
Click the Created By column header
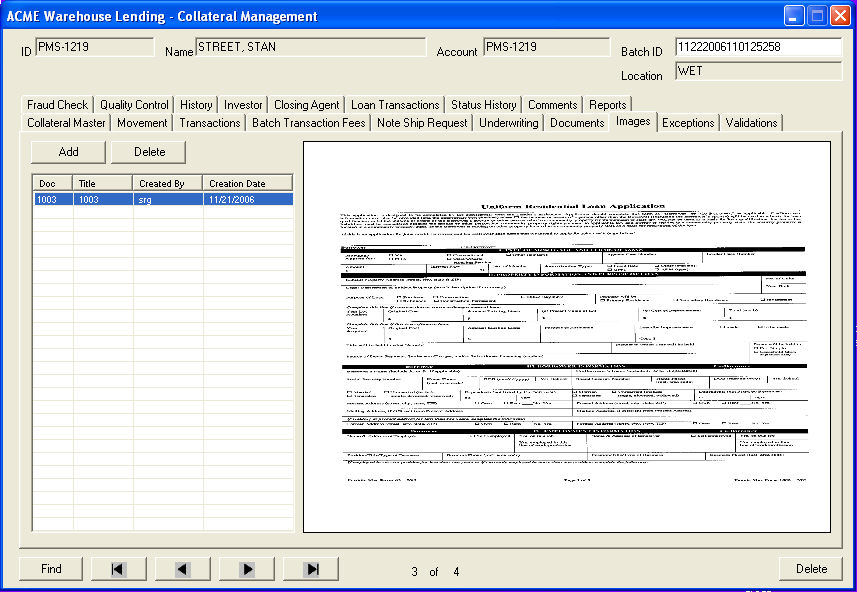coord(167,183)
